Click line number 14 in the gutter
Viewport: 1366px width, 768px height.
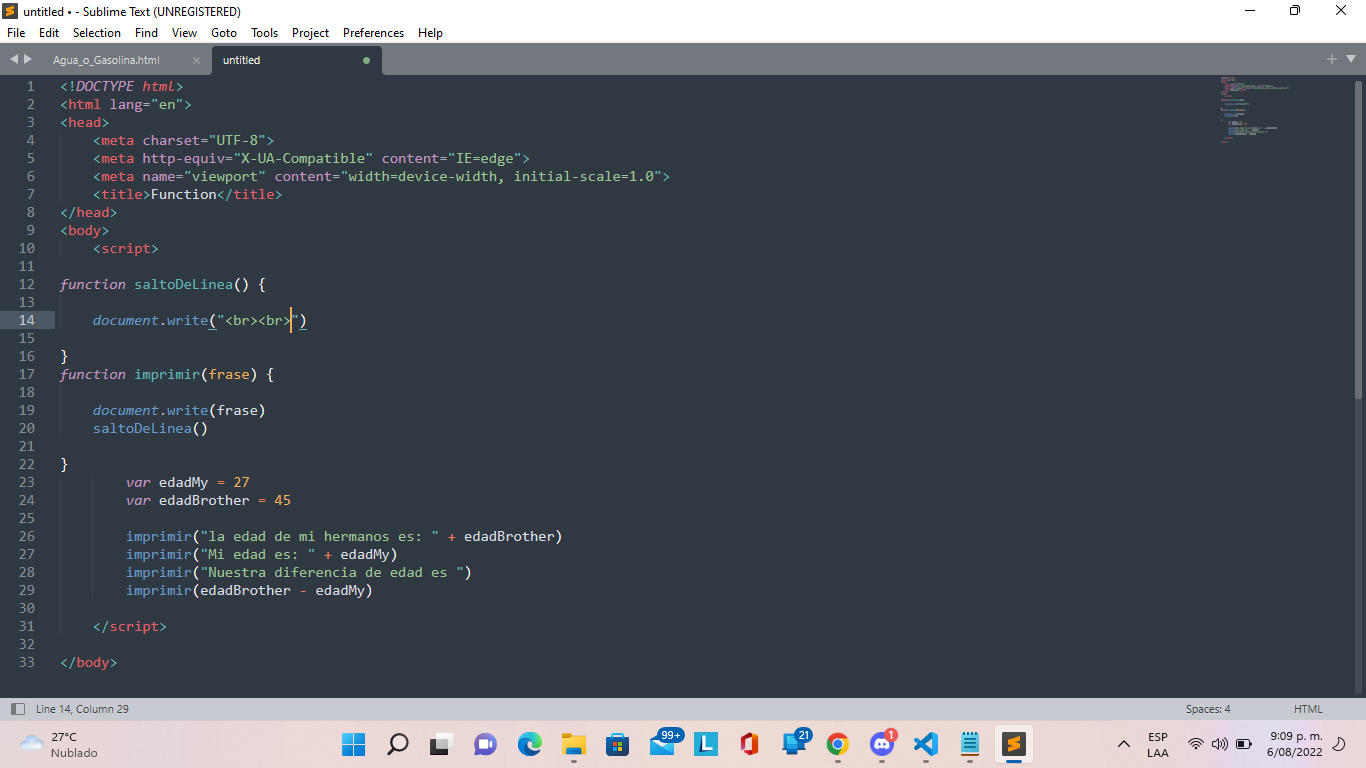[x=26, y=320]
